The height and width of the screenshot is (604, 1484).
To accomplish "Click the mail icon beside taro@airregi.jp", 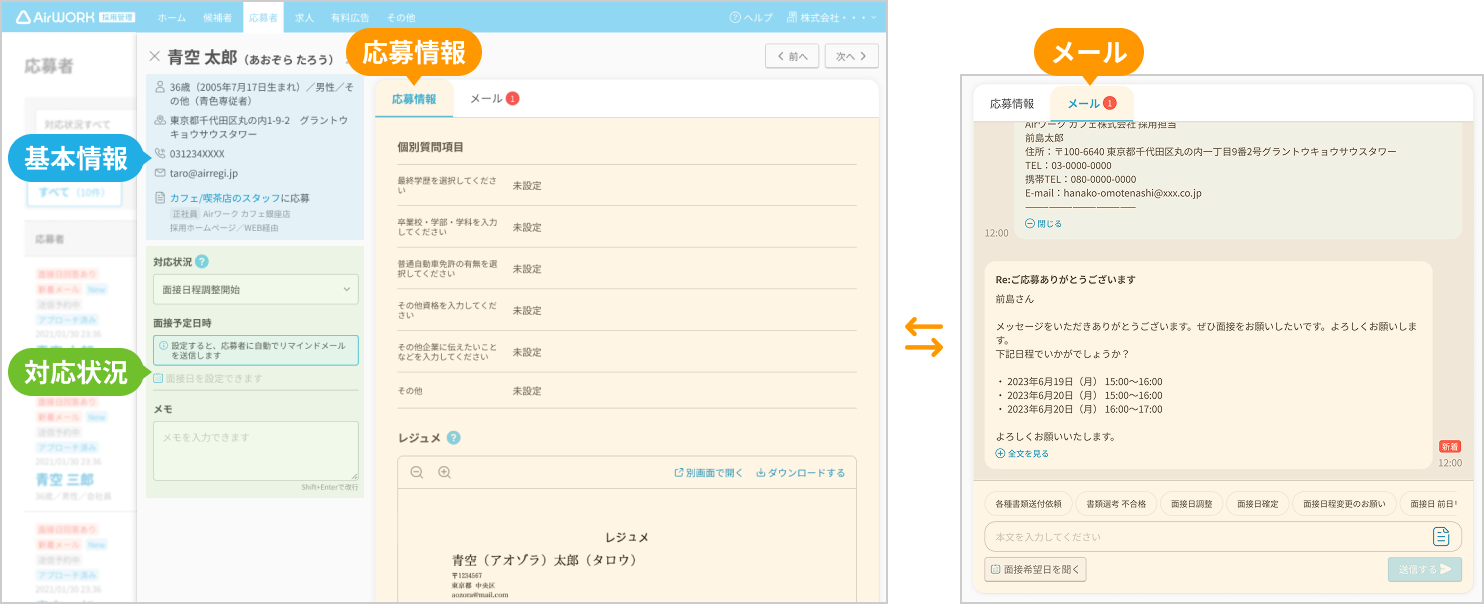I will [x=160, y=173].
